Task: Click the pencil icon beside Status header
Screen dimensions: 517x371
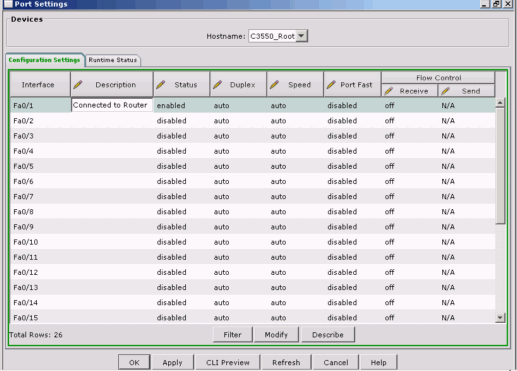Action: point(161,85)
